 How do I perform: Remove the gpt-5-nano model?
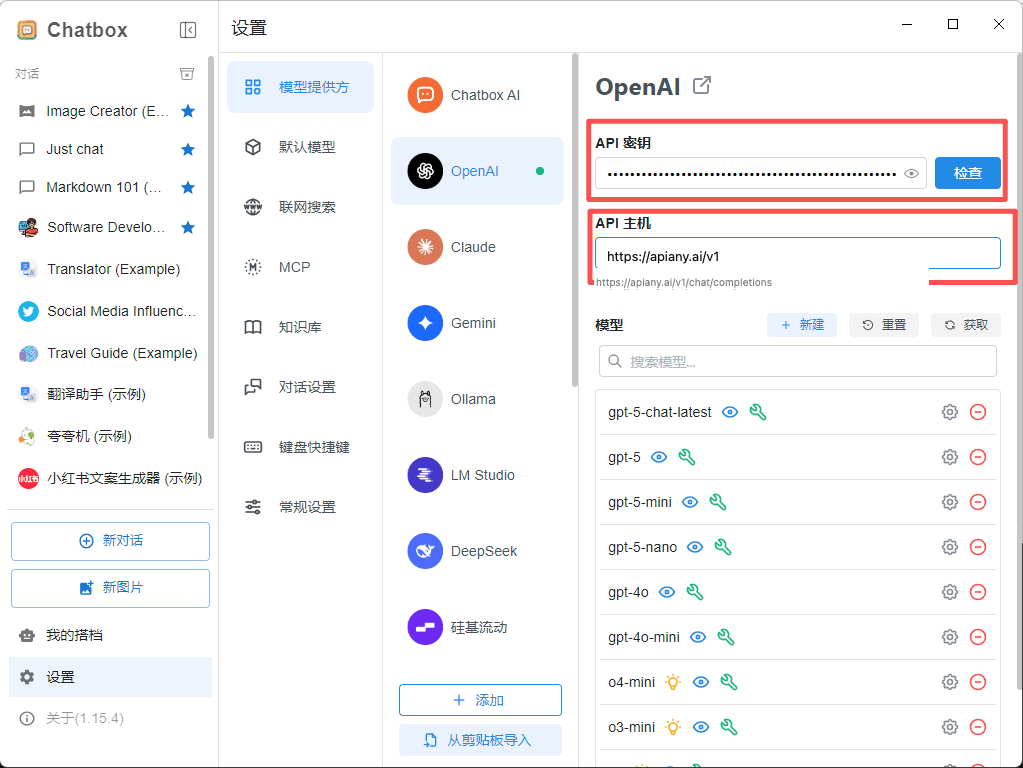(x=978, y=547)
